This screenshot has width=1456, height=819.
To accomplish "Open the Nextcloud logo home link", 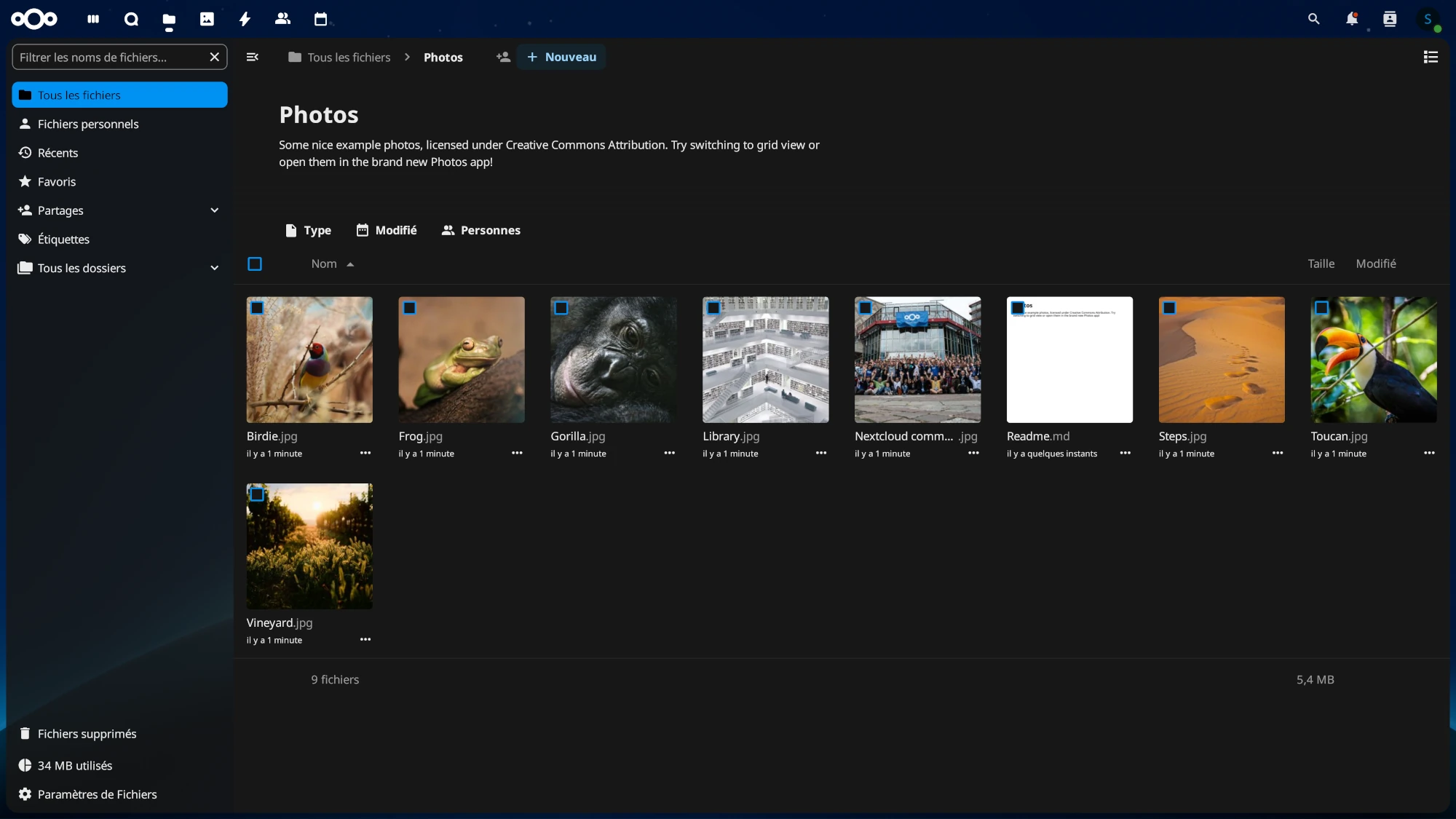I will (34, 19).
